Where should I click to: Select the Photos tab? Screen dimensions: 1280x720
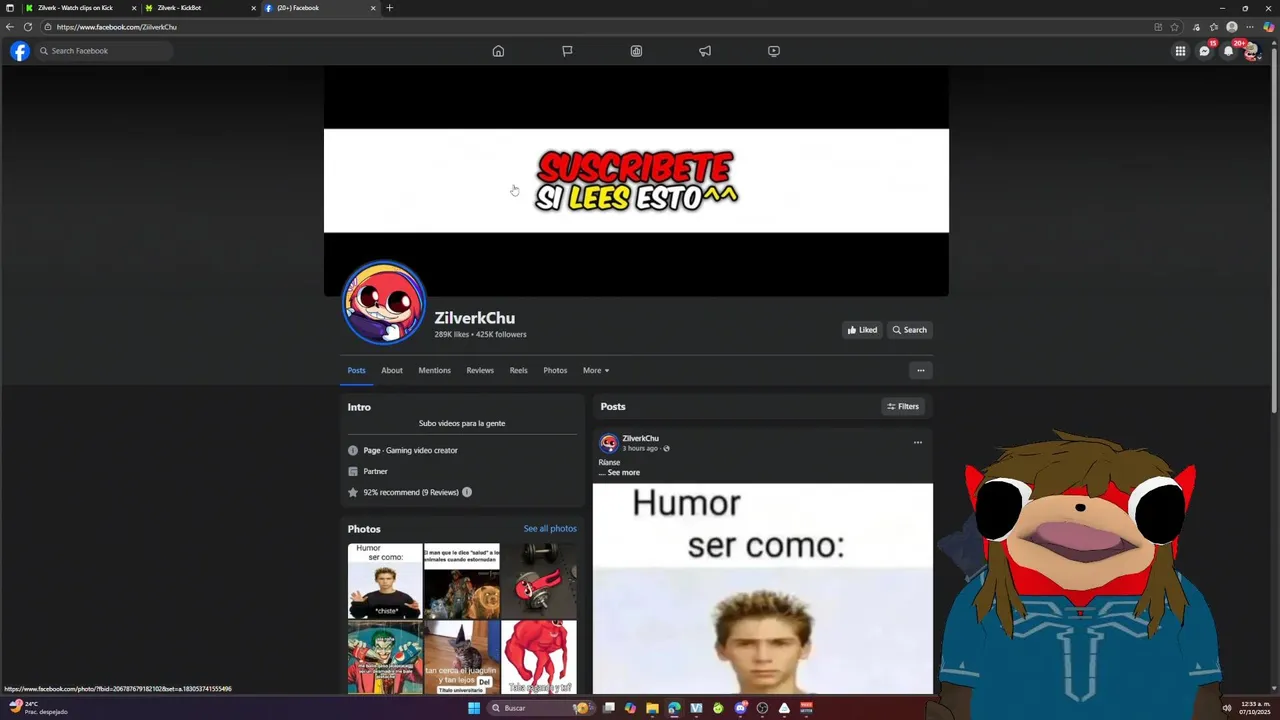[x=555, y=370]
